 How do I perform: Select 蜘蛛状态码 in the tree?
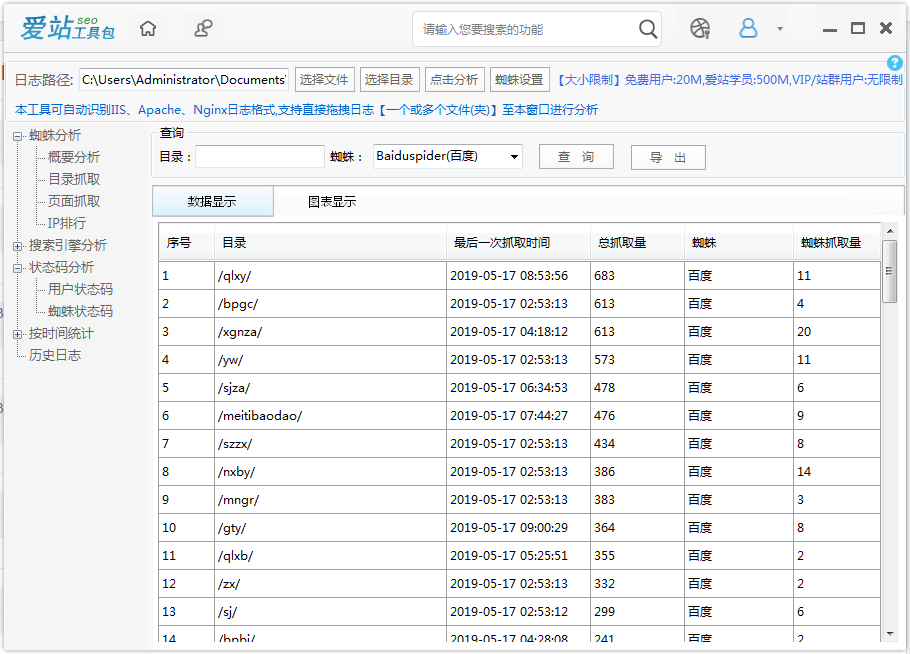pos(80,311)
